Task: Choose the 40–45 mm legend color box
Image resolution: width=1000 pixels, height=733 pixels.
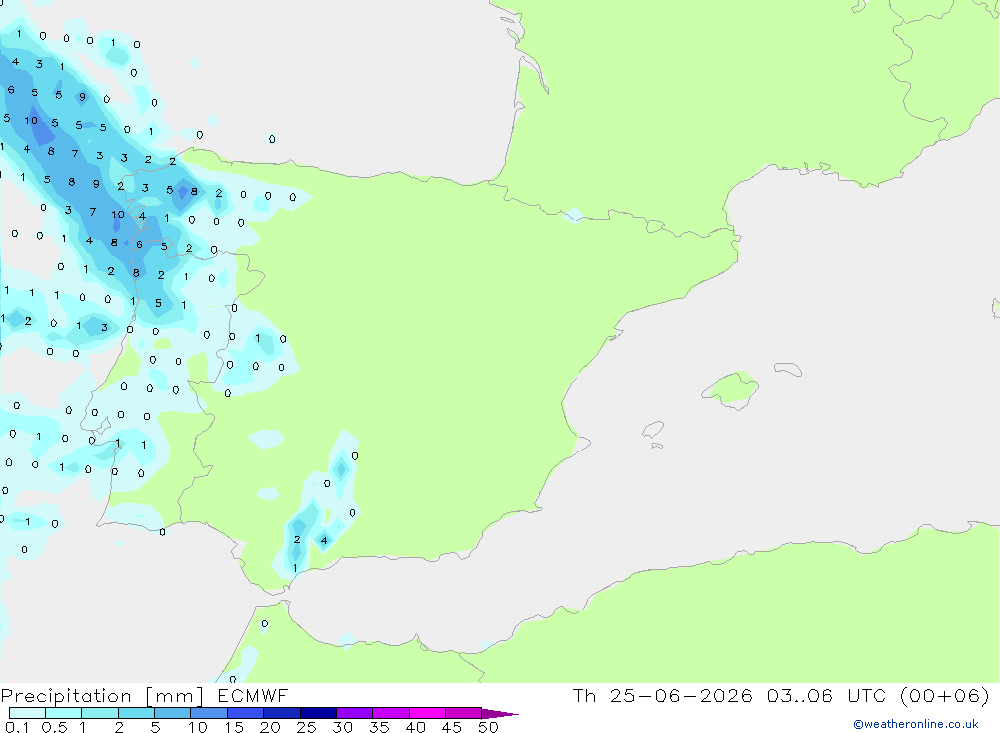Action: pos(427,713)
